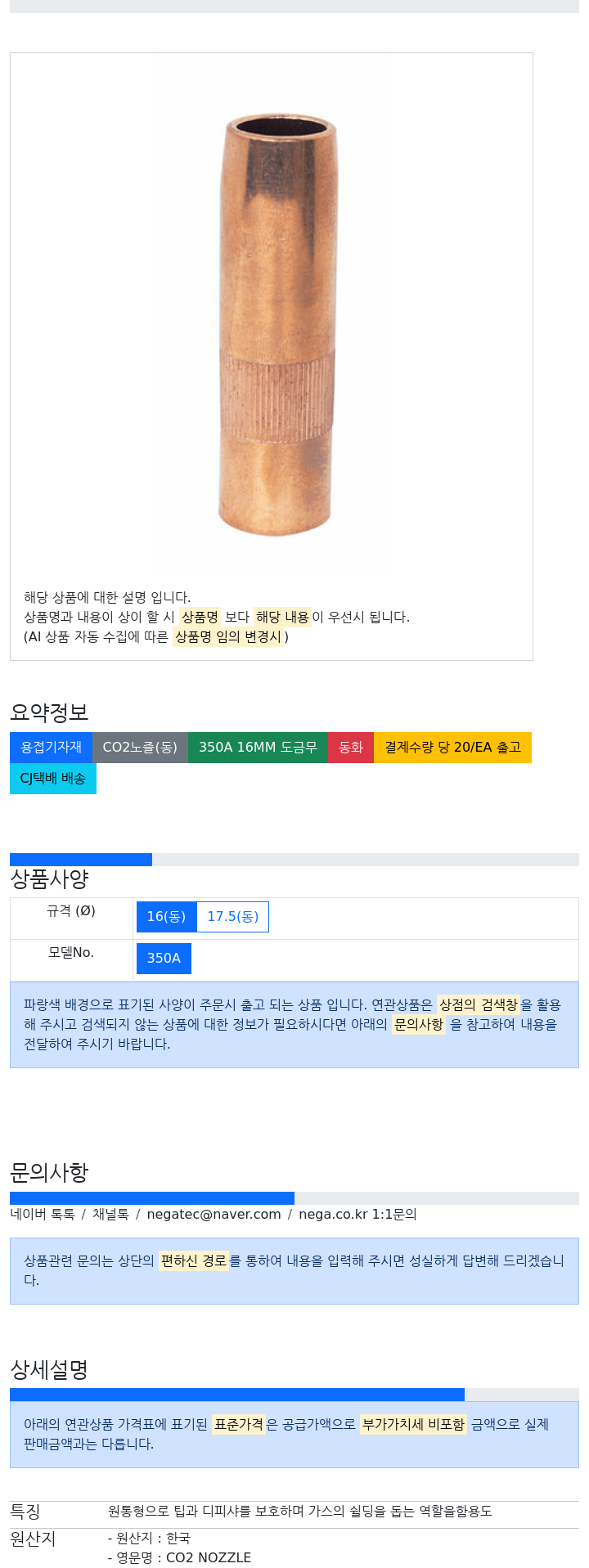
Task: Switch size to the 17.5(동) option
Action: 232,917
